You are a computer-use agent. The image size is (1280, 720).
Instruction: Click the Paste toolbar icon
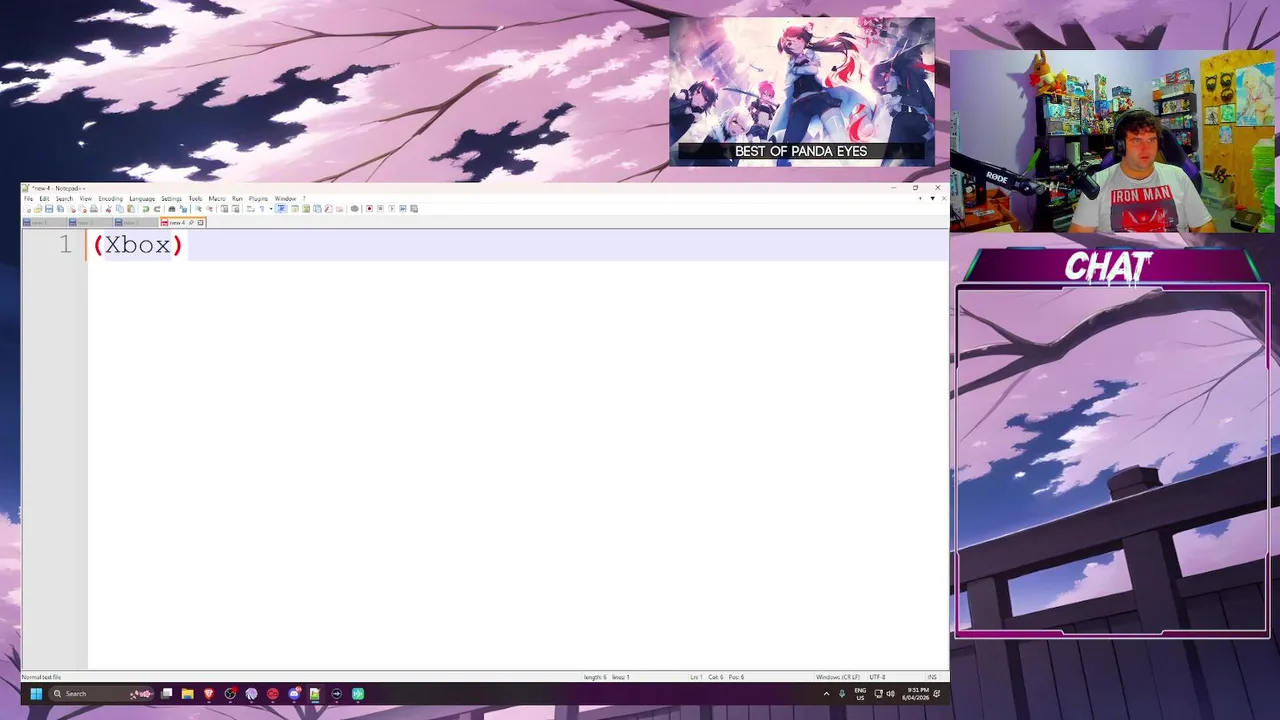click(131, 209)
